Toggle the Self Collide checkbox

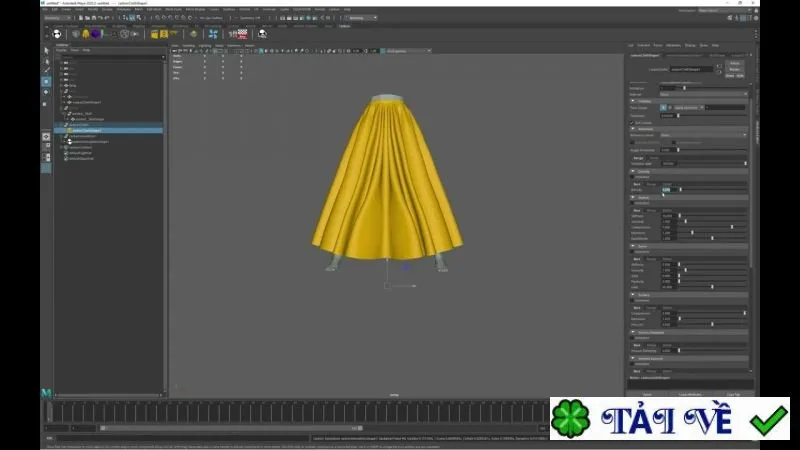[x=633, y=123]
